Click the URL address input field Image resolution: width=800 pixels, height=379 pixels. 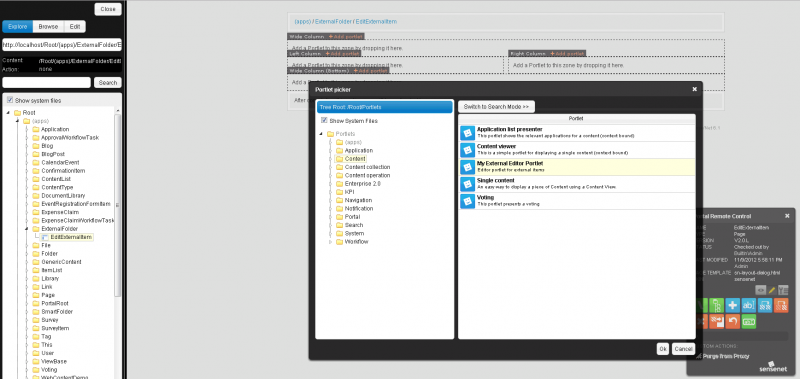click(62, 45)
